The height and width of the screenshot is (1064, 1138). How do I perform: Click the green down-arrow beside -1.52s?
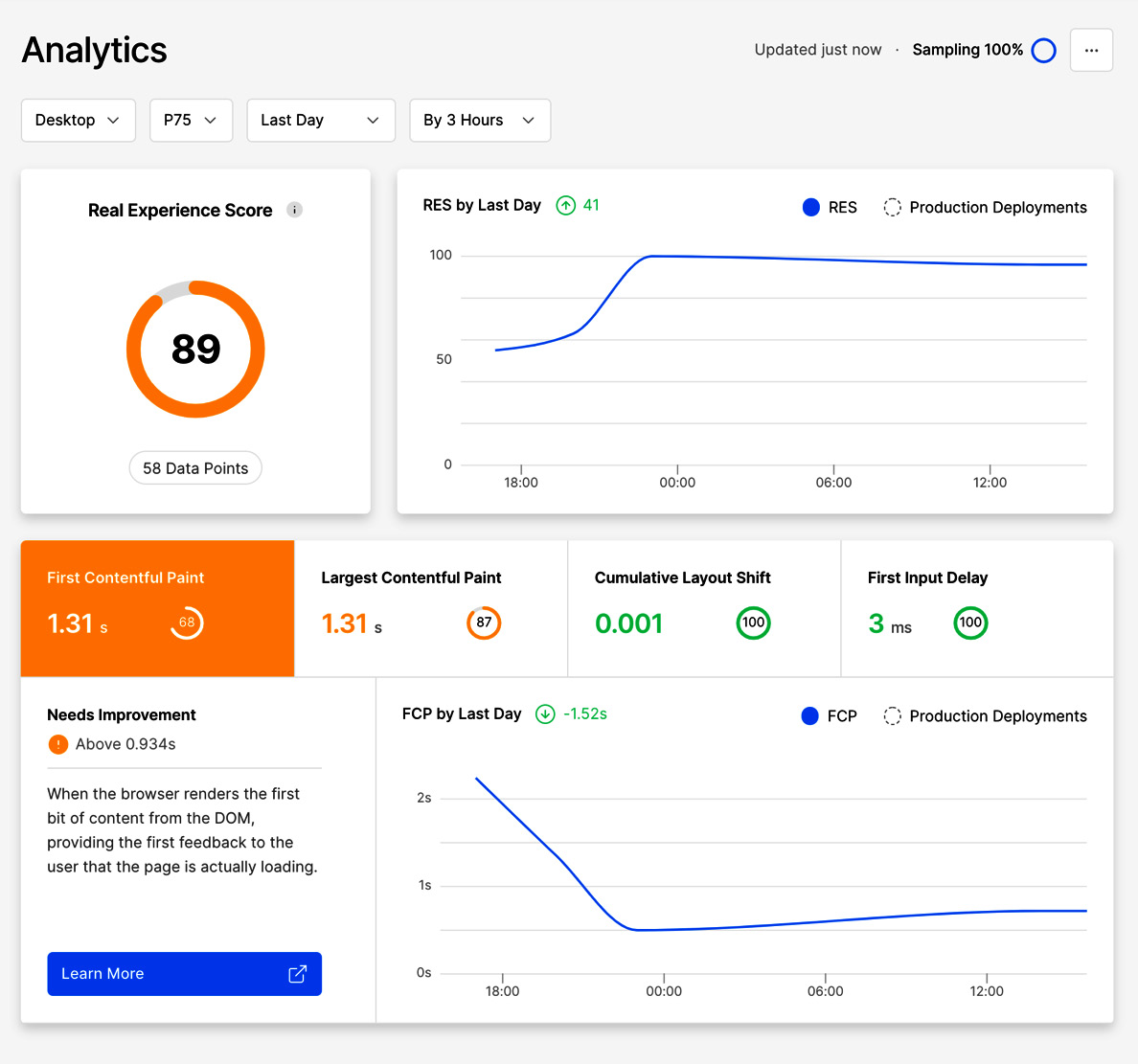click(x=545, y=714)
